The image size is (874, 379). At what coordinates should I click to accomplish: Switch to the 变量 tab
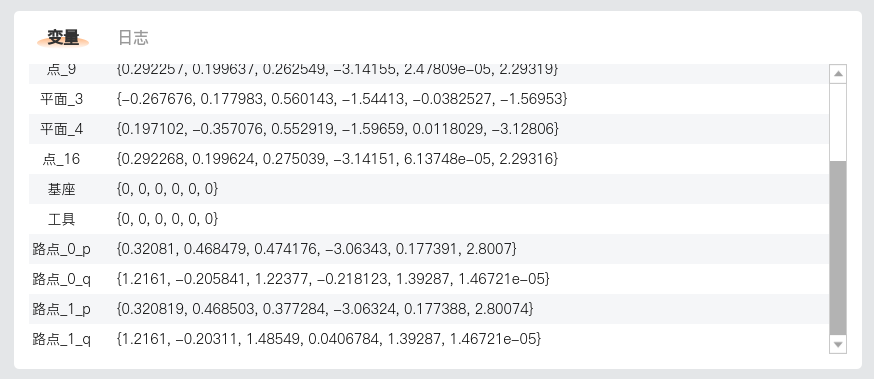coord(62,38)
